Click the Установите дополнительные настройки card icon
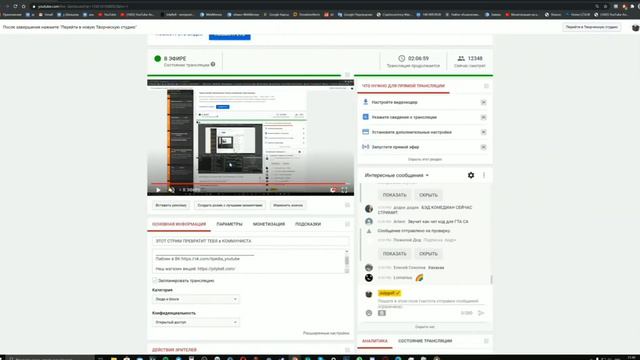640x360 pixels. [366, 132]
